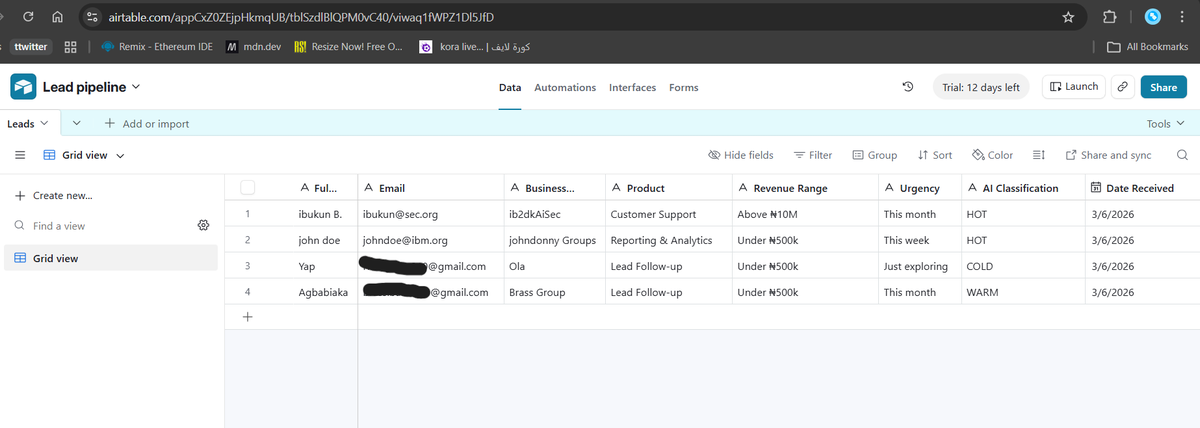Click the Email column header
This screenshot has width=1200, height=428.
[430, 187]
